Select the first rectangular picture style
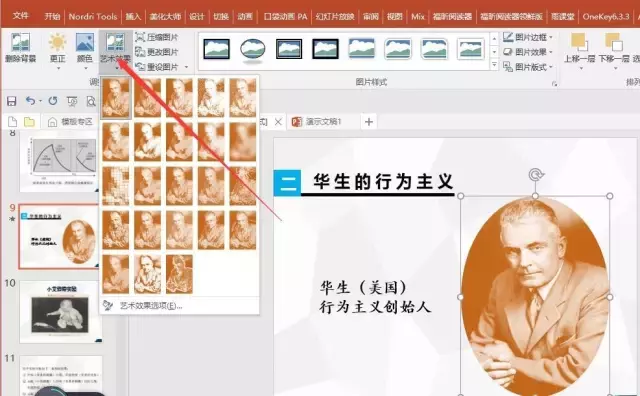Screen dimensions: 640x396 (x=216, y=49)
